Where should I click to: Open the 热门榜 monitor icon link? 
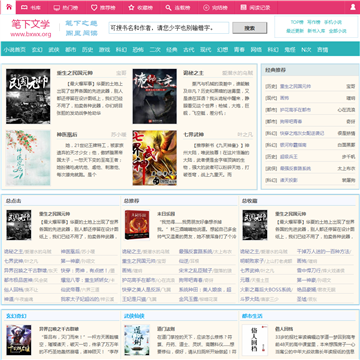click(66, 7)
